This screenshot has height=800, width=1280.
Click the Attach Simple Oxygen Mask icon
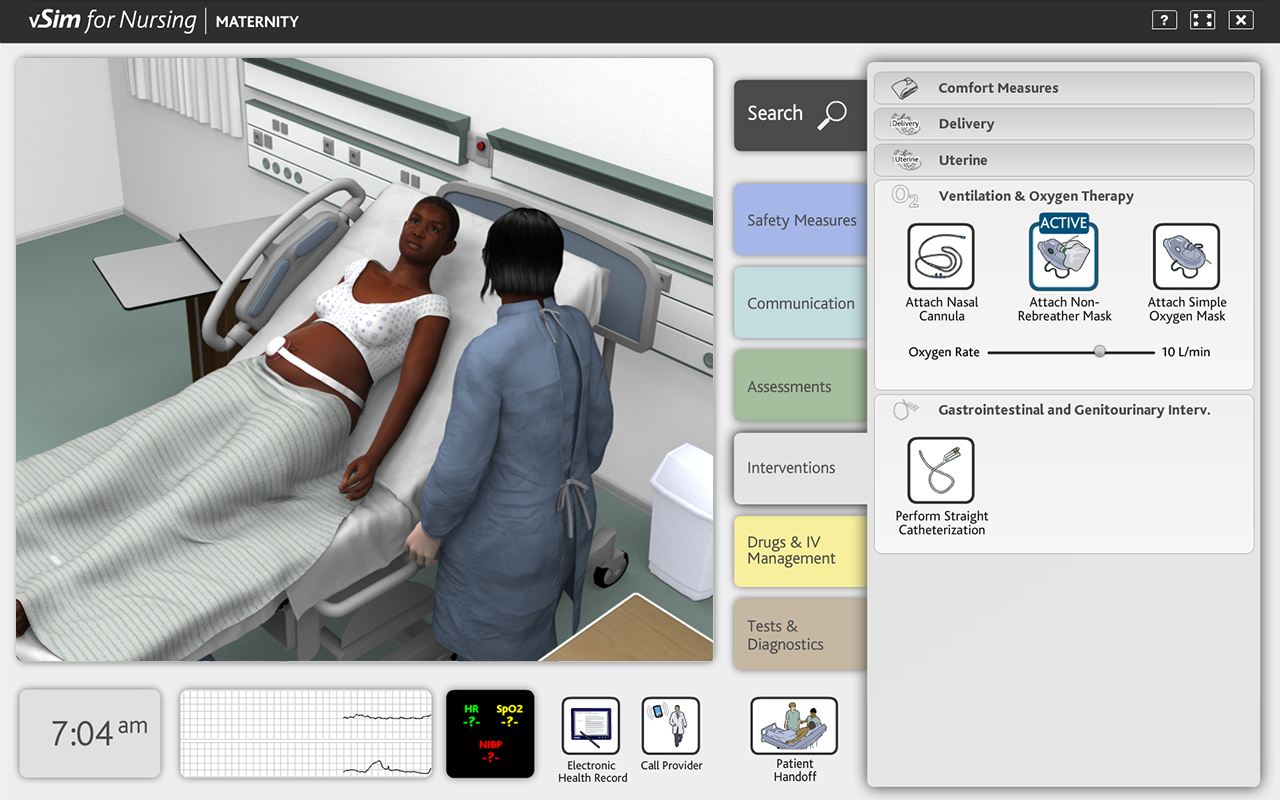[x=1186, y=255]
